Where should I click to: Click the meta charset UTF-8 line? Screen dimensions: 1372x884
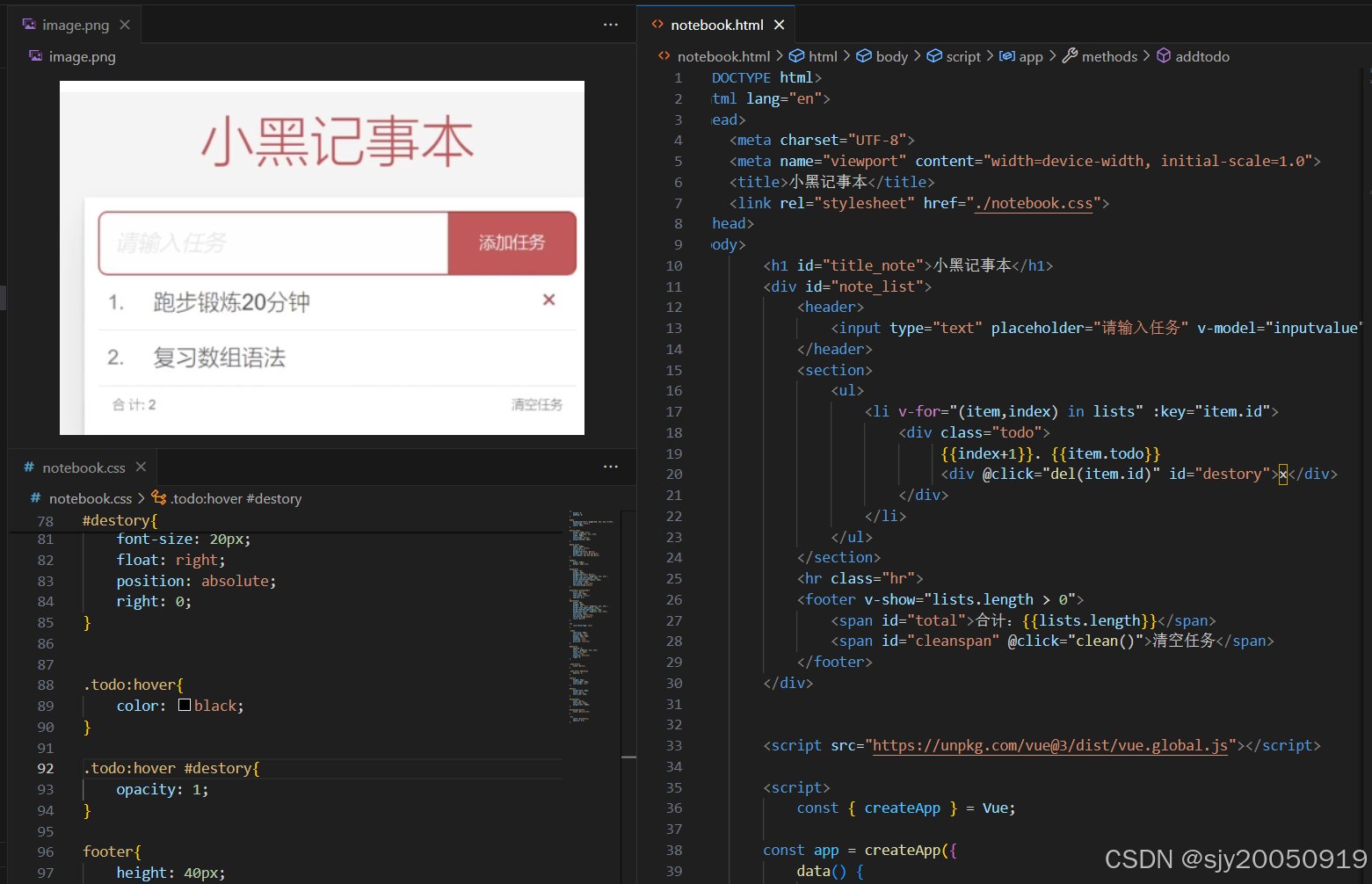click(822, 140)
